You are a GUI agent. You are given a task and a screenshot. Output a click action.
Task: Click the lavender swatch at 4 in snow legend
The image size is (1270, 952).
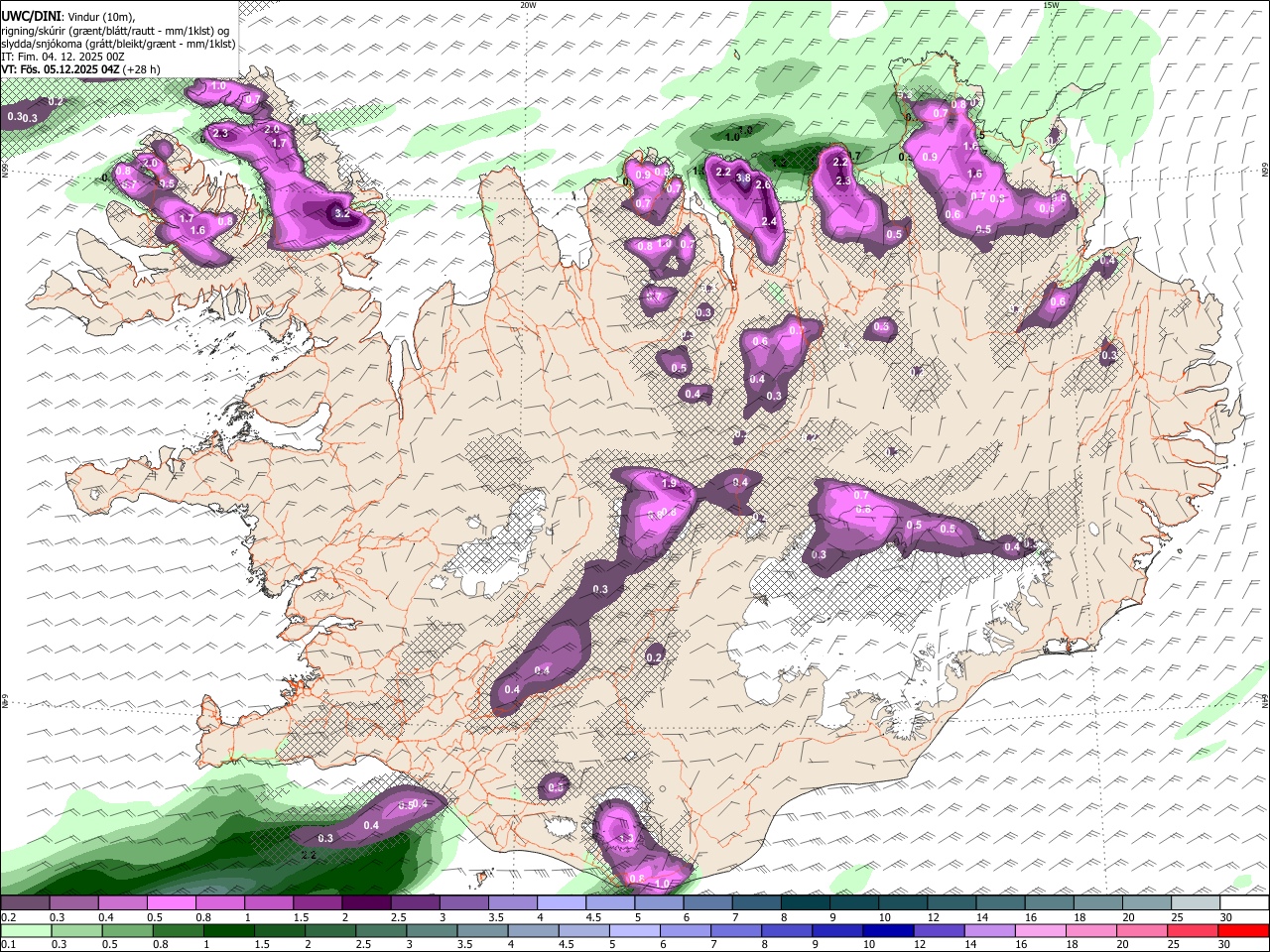[x=560, y=903]
